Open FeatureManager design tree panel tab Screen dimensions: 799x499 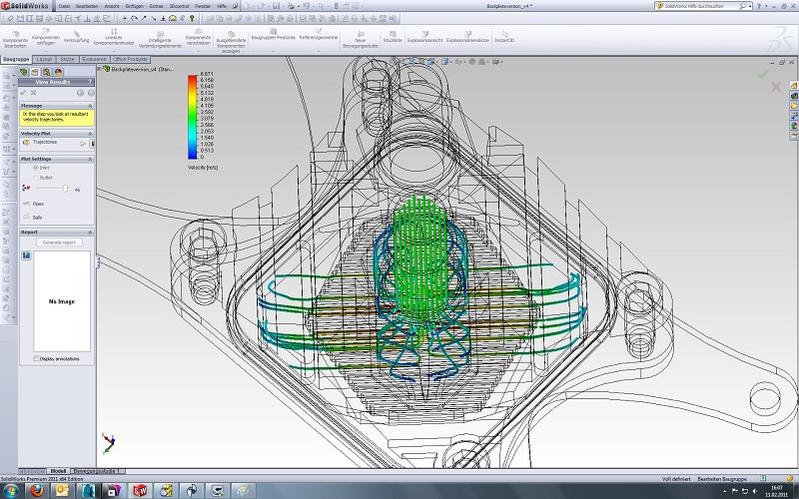click(x=23, y=72)
